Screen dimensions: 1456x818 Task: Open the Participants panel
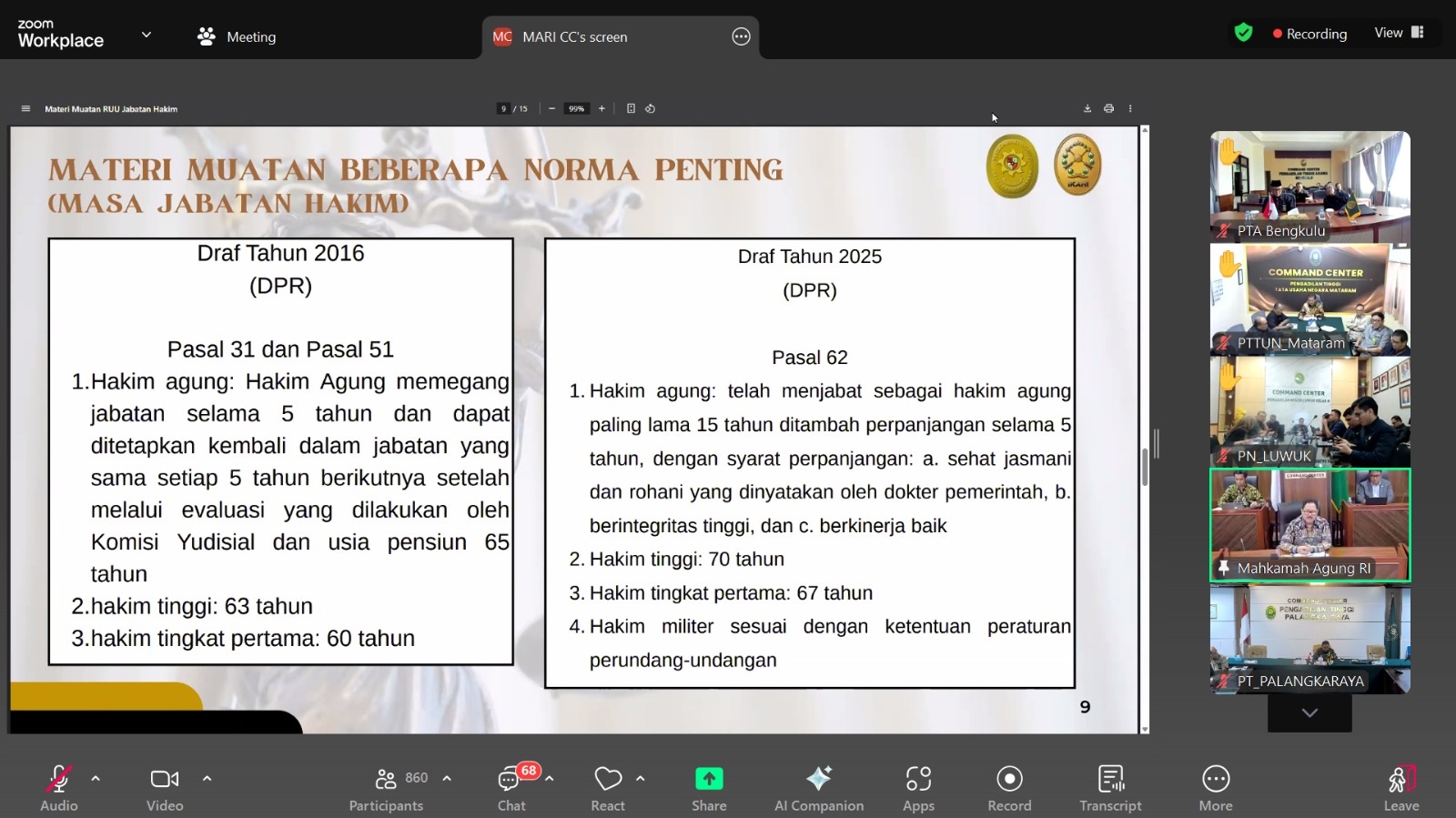[x=386, y=788]
